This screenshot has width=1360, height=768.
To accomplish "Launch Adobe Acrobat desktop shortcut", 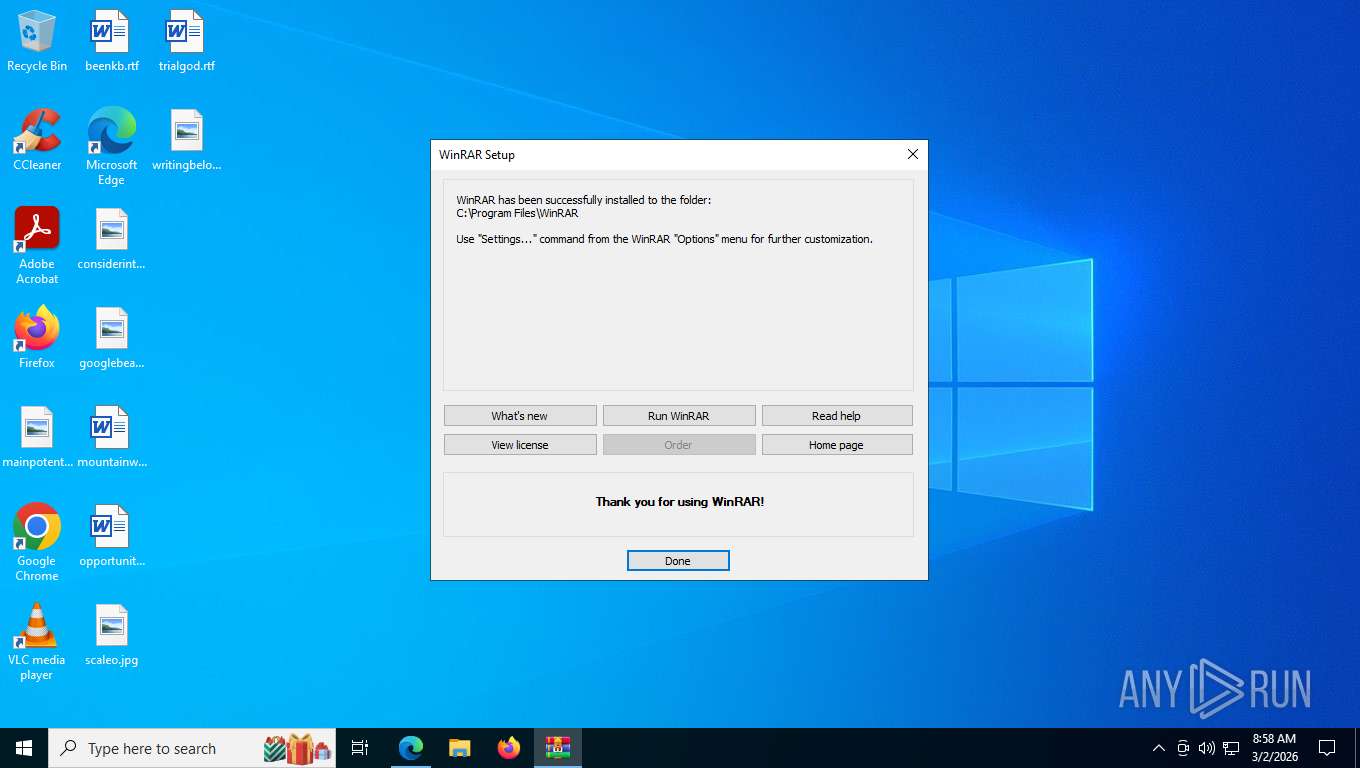I will coord(37,246).
